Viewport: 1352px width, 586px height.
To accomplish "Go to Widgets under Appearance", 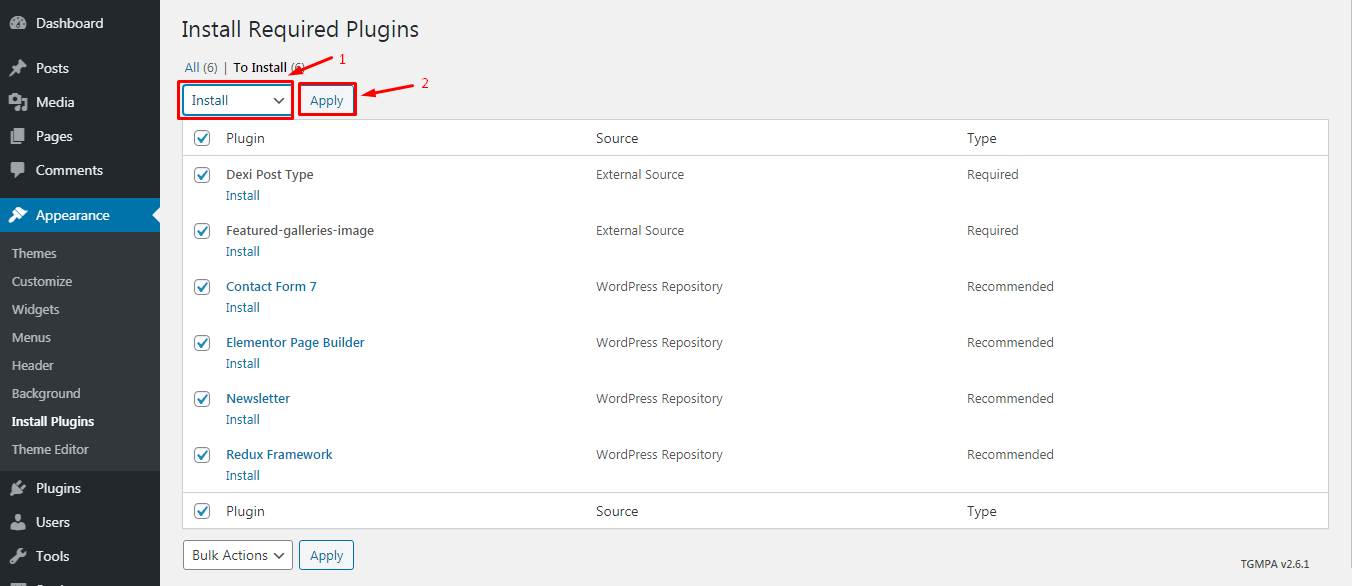I will [35, 309].
